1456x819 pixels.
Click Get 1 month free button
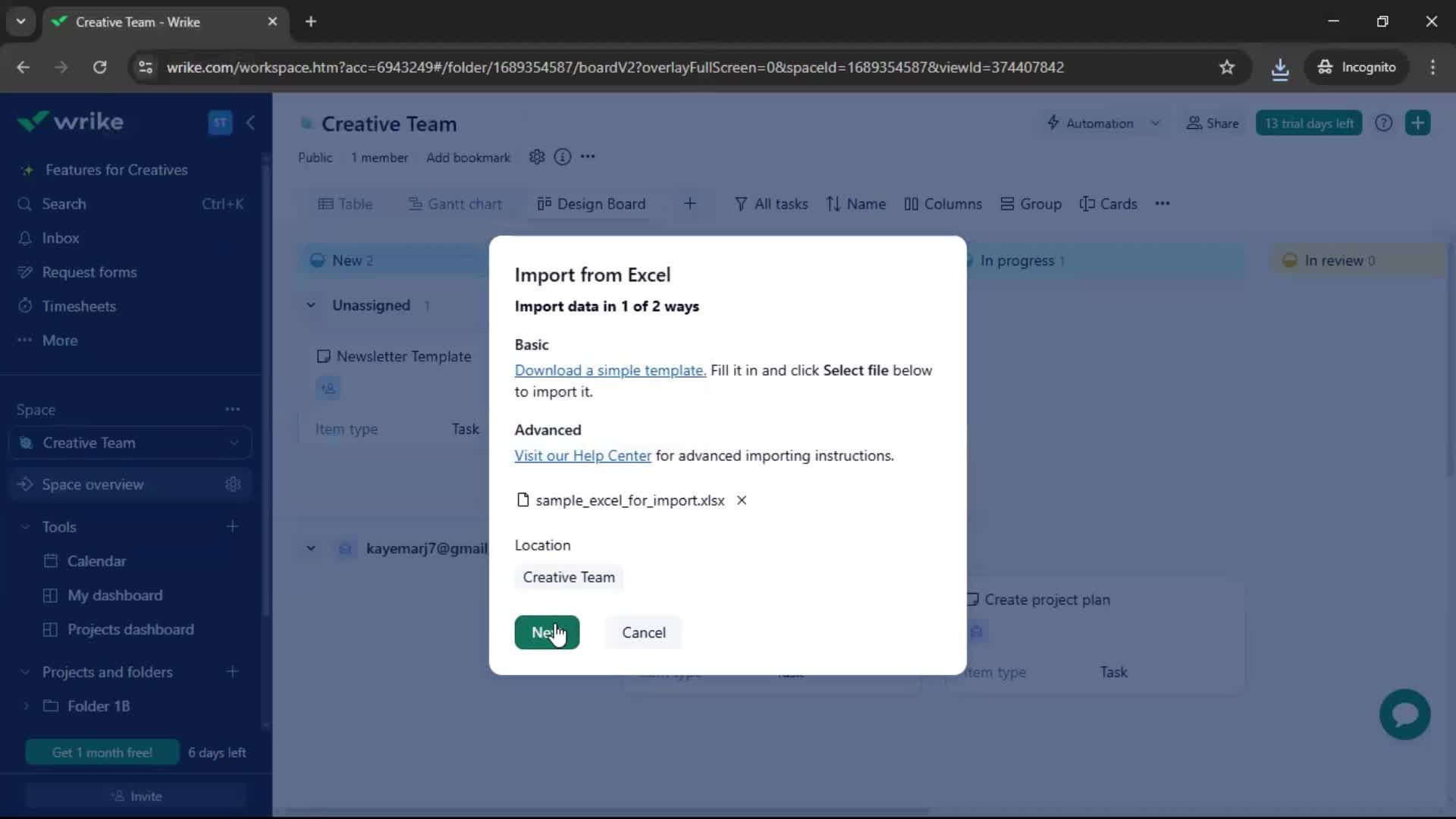pos(102,752)
